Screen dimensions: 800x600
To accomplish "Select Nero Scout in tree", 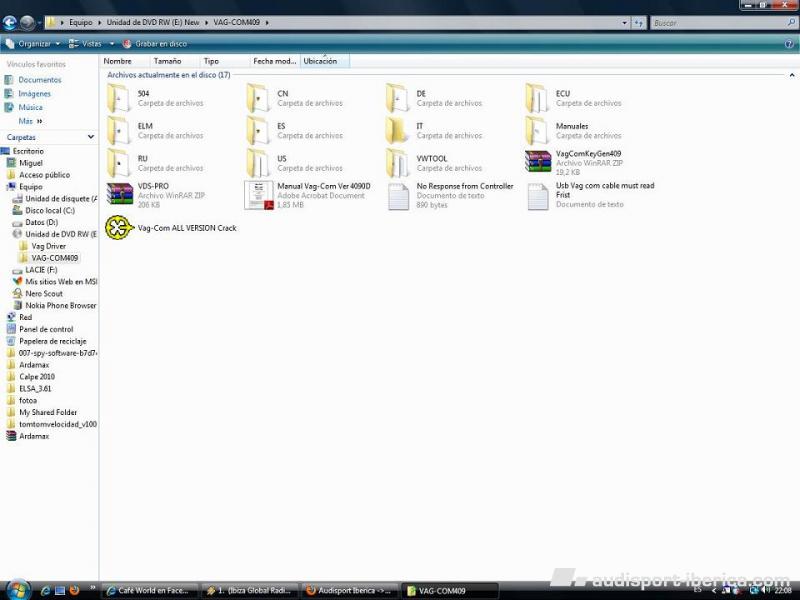I will (x=38, y=293).
